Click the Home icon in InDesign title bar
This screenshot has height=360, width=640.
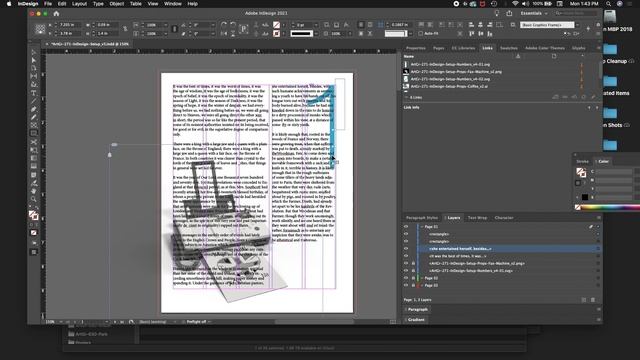(56, 13)
